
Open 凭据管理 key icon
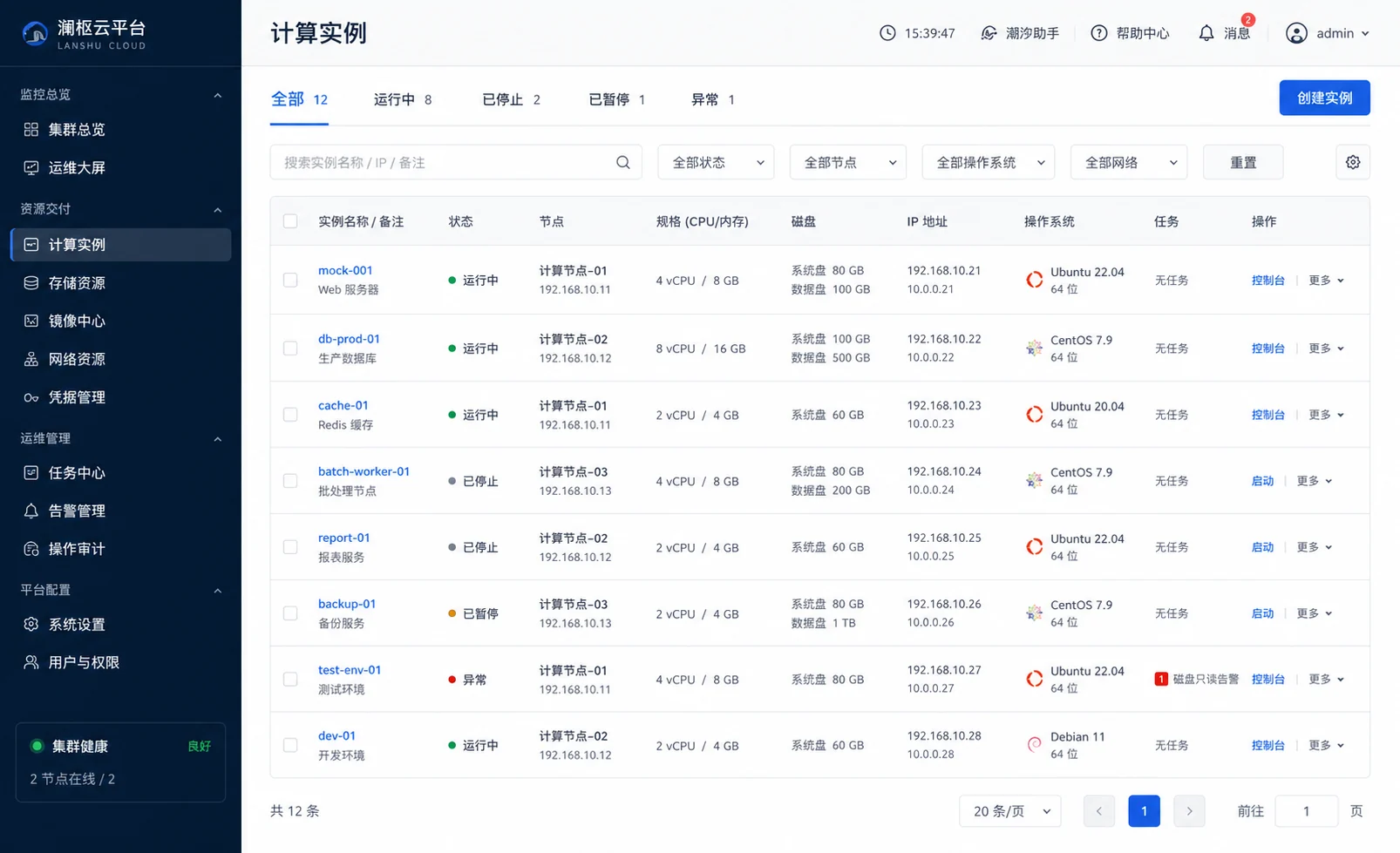31,397
